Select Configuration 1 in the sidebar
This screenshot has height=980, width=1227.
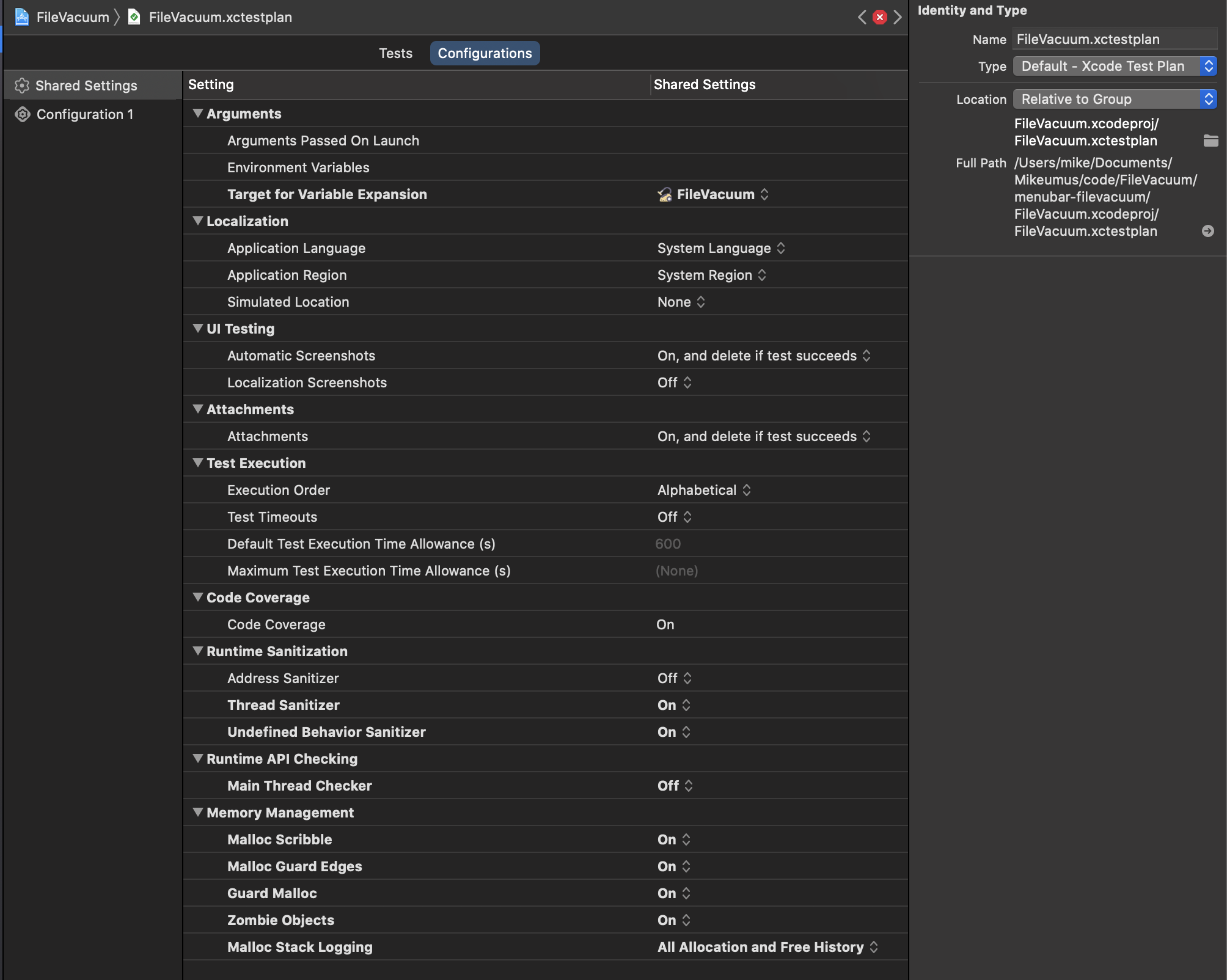click(85, 114)
